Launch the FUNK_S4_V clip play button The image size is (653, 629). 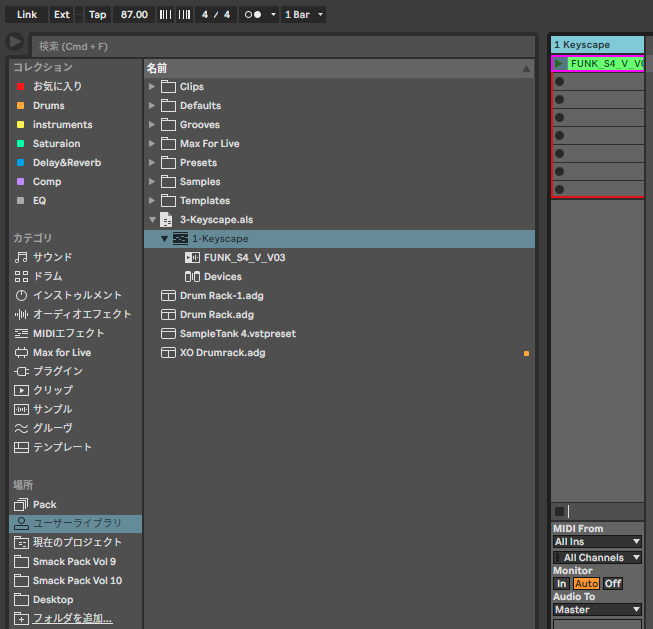click(x=560, y=63)
